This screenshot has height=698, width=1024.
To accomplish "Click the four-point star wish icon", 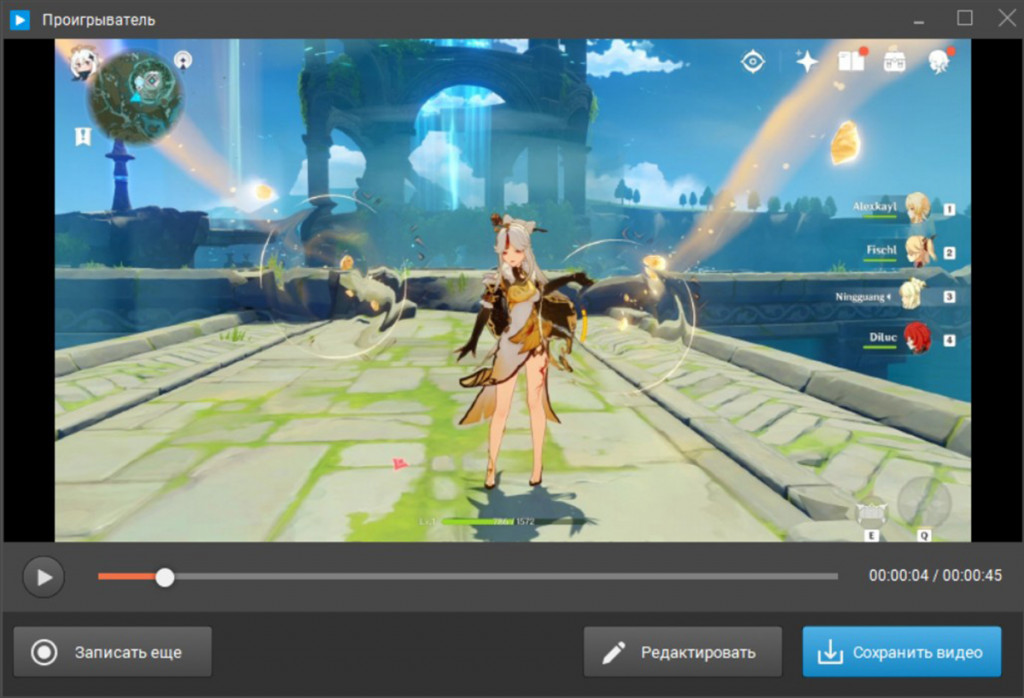I will 807,61.
